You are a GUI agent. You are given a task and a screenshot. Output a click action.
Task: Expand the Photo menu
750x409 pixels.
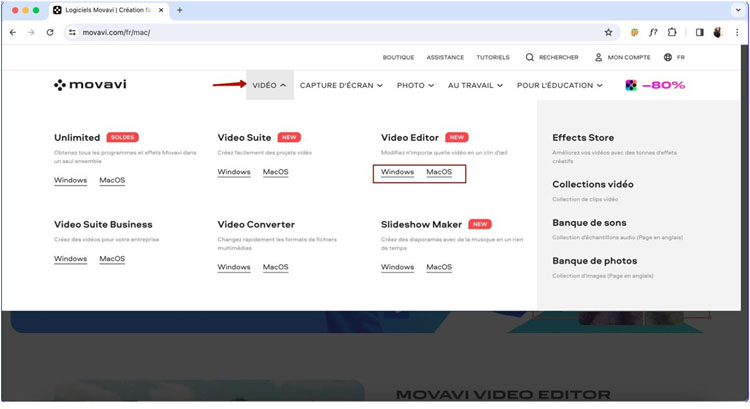415,85
